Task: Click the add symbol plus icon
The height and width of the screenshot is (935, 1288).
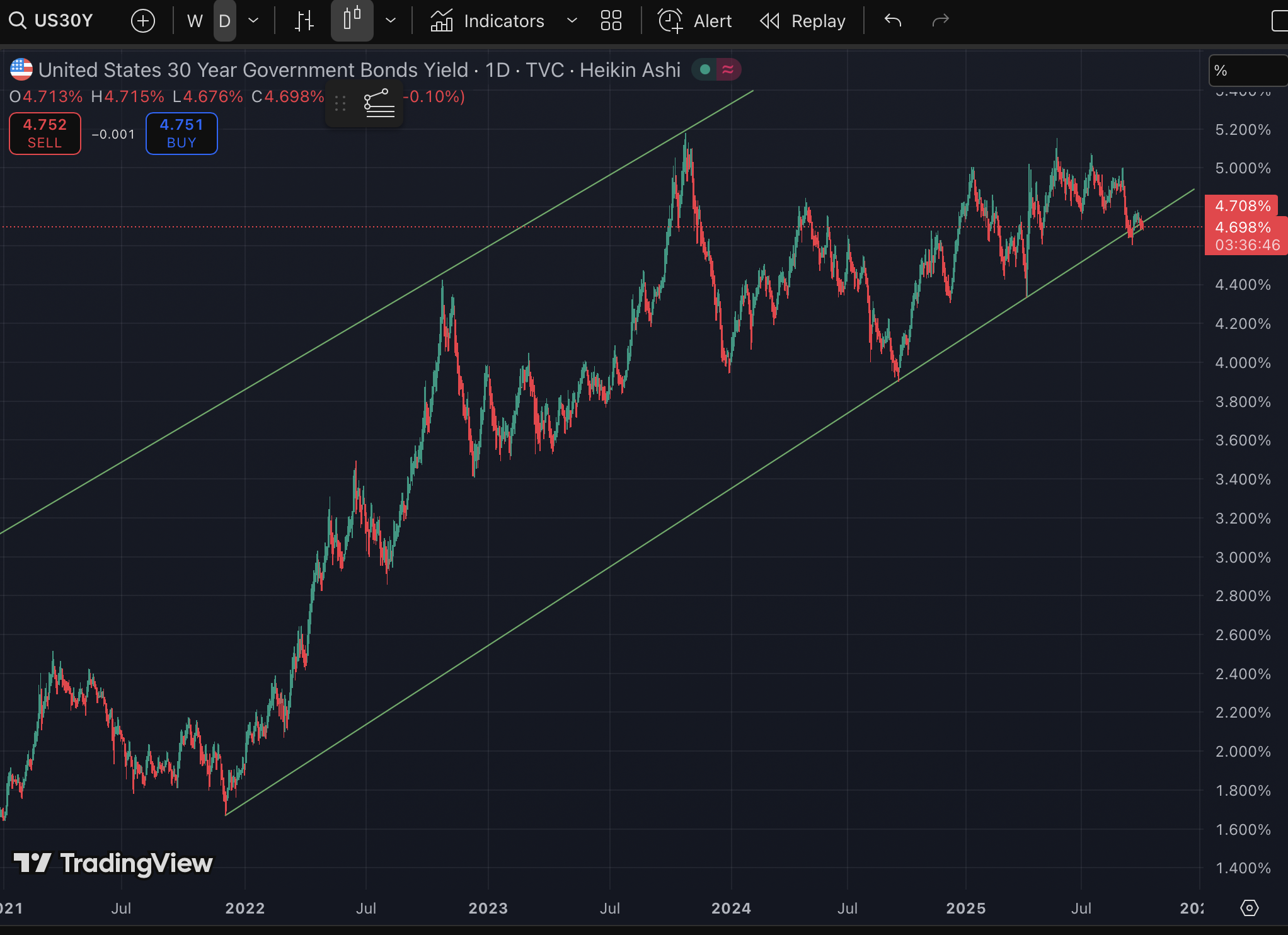Action: tap(143, 21)
